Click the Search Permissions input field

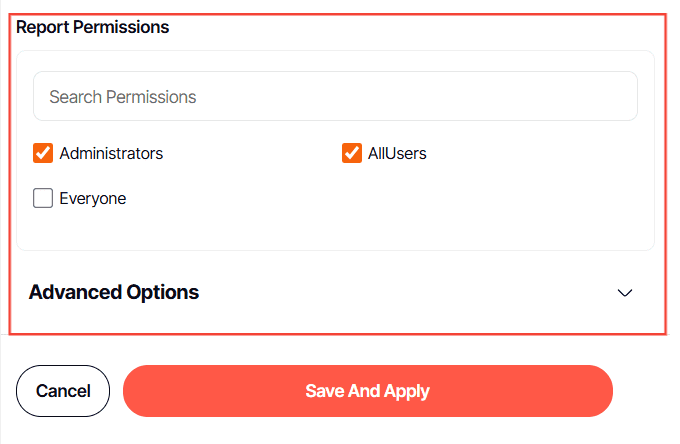(x=335, y=97)
